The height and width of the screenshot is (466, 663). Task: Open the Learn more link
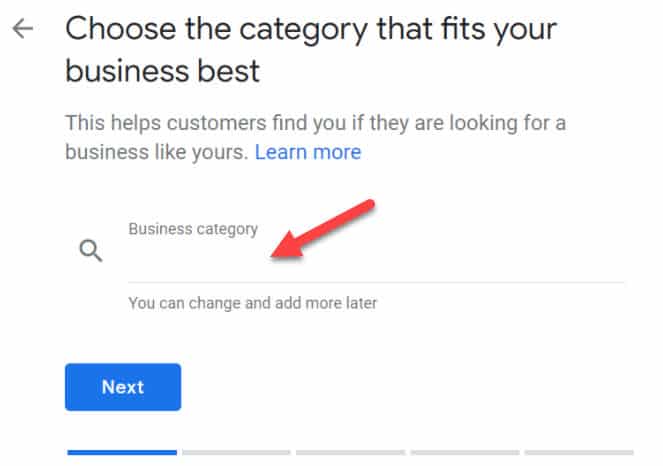point(307,153)
